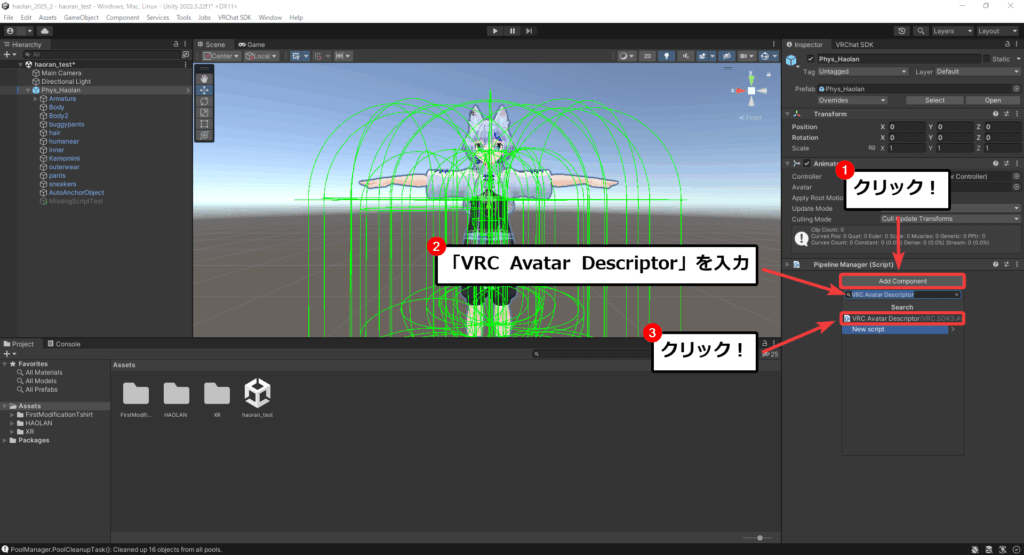Open the undo history icon
This screenshot has height=555, width=1024.
tap(902, 31)
